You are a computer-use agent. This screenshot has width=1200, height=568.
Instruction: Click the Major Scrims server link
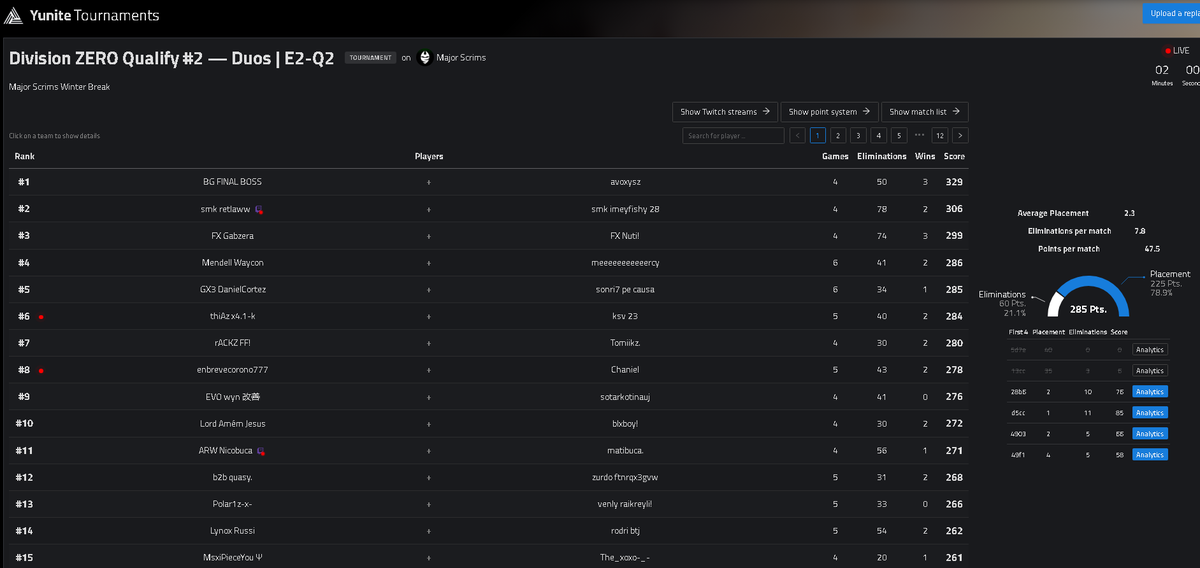pos(461,58)
